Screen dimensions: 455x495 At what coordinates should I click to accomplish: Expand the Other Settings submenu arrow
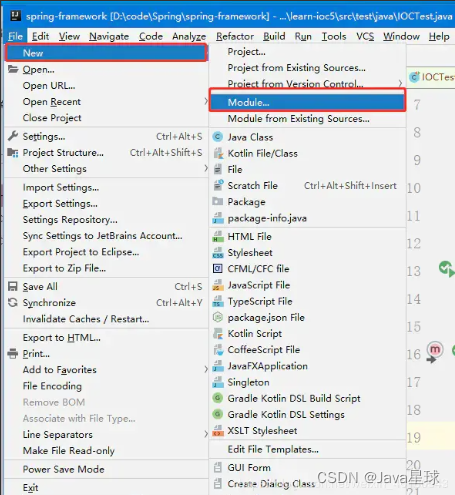point(206,168)
